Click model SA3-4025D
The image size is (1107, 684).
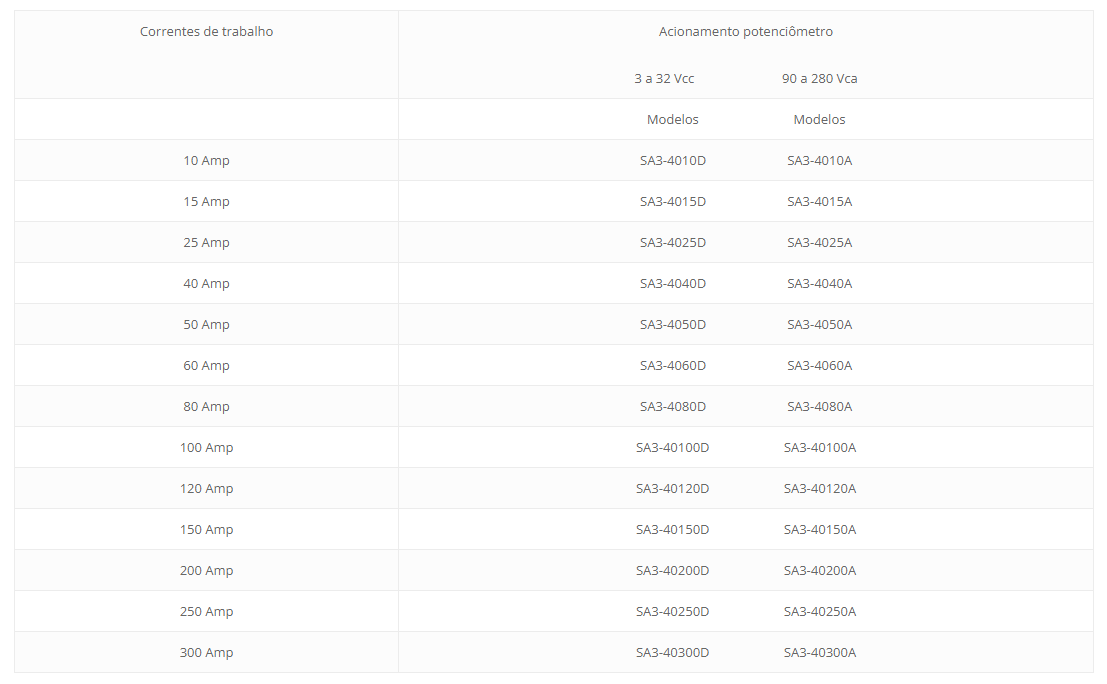(x=673, y=243)
